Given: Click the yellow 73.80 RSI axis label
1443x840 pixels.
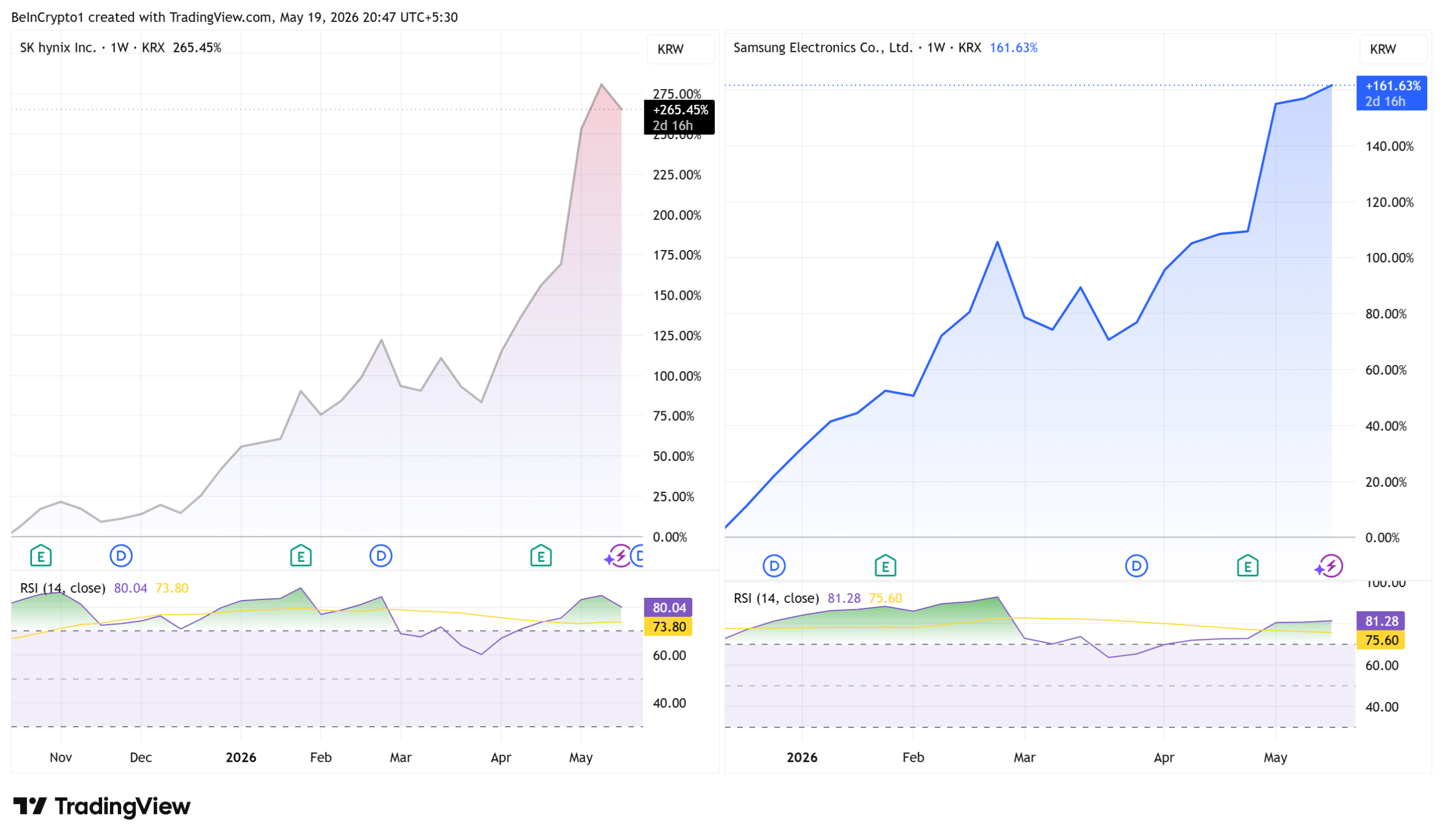Looking at the screenshot, I should coord(669,626).
